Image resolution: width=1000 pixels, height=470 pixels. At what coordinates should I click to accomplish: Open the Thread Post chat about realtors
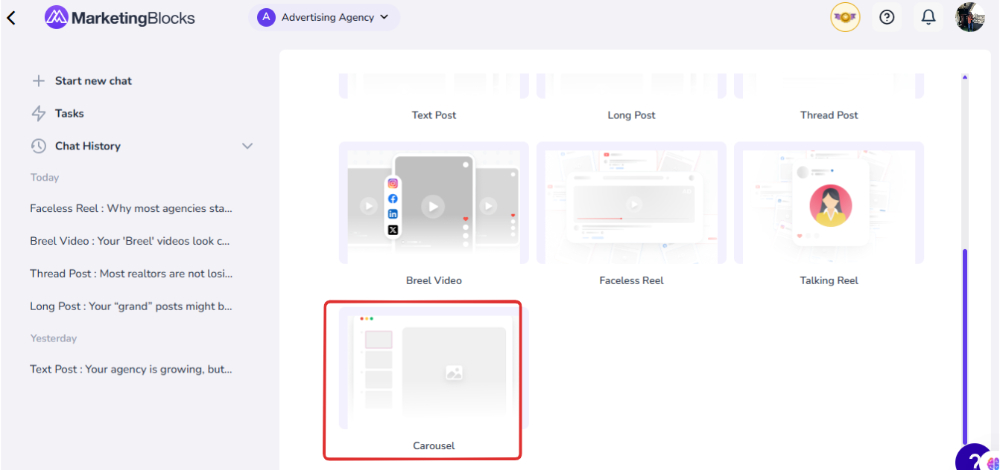tap(131, 273)
